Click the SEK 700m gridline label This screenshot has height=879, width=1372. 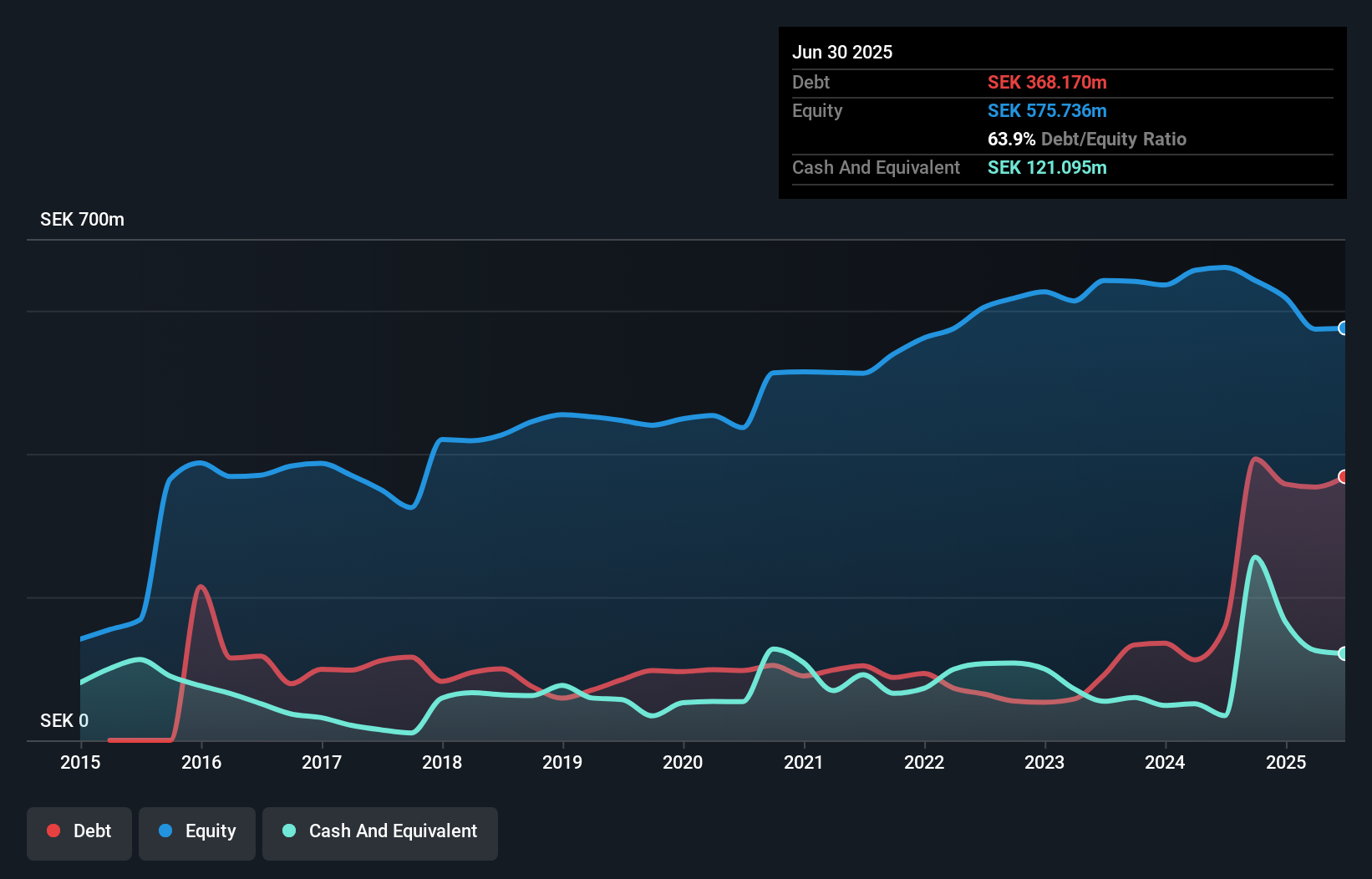(81, 219)
